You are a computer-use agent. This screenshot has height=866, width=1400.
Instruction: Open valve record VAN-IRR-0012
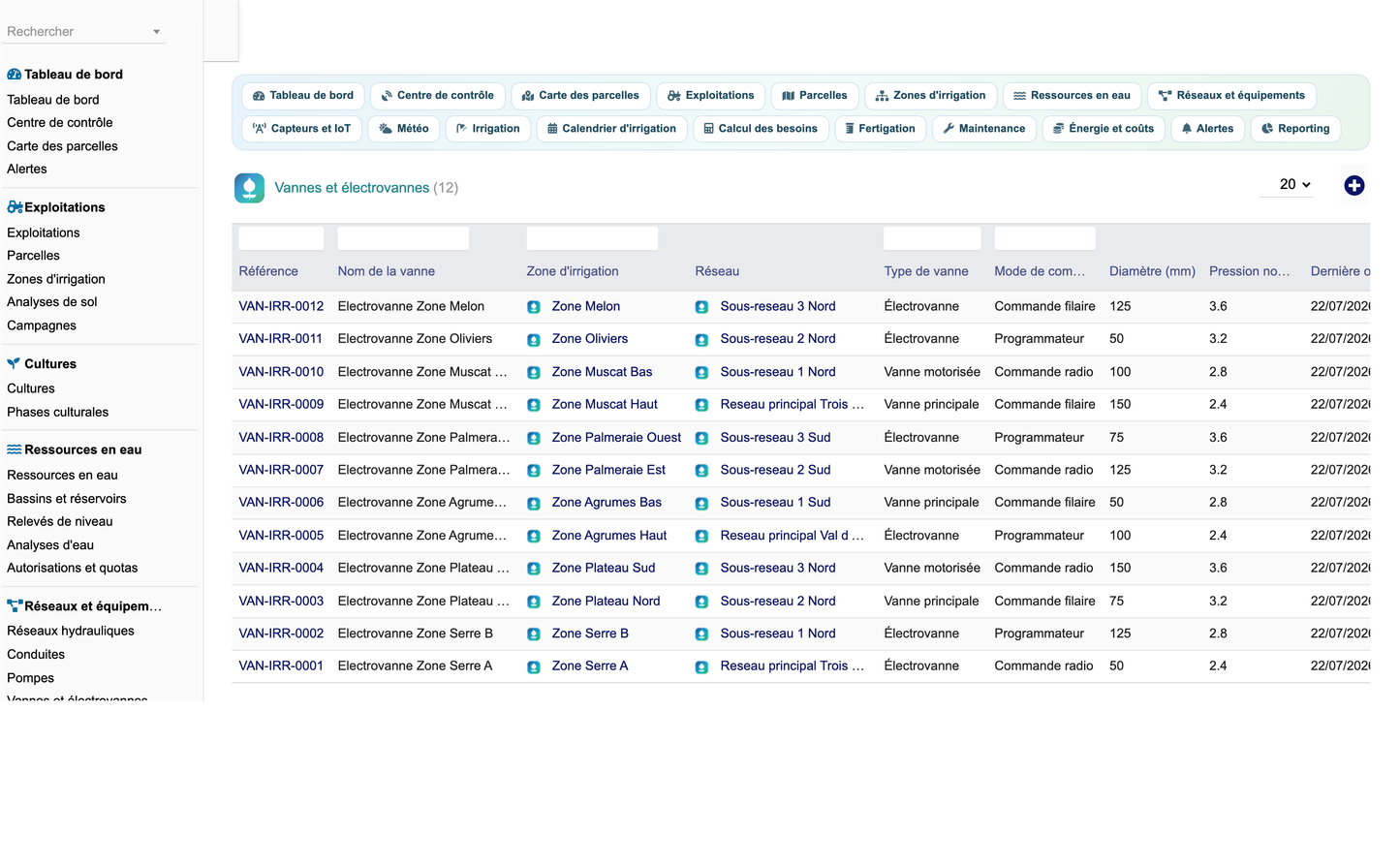click(281, 306)
